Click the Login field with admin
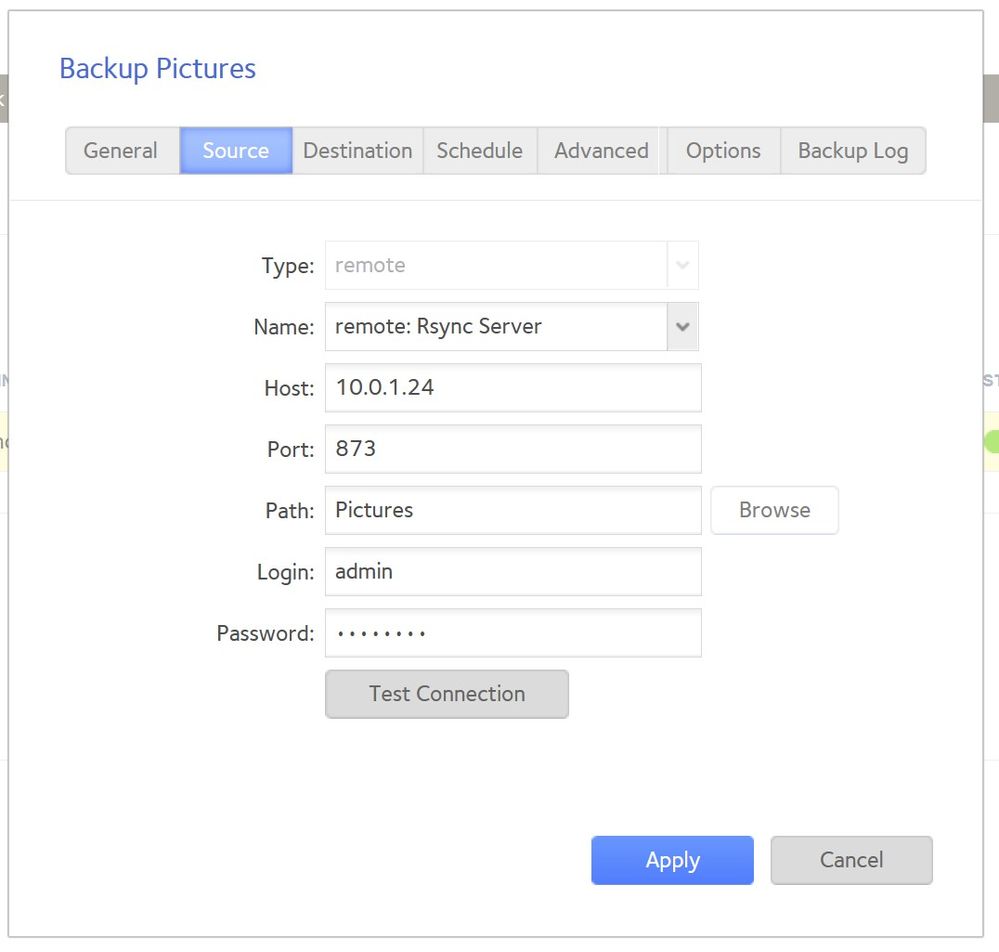This screenshot has width=999, height=952. [x=513, y=572]
